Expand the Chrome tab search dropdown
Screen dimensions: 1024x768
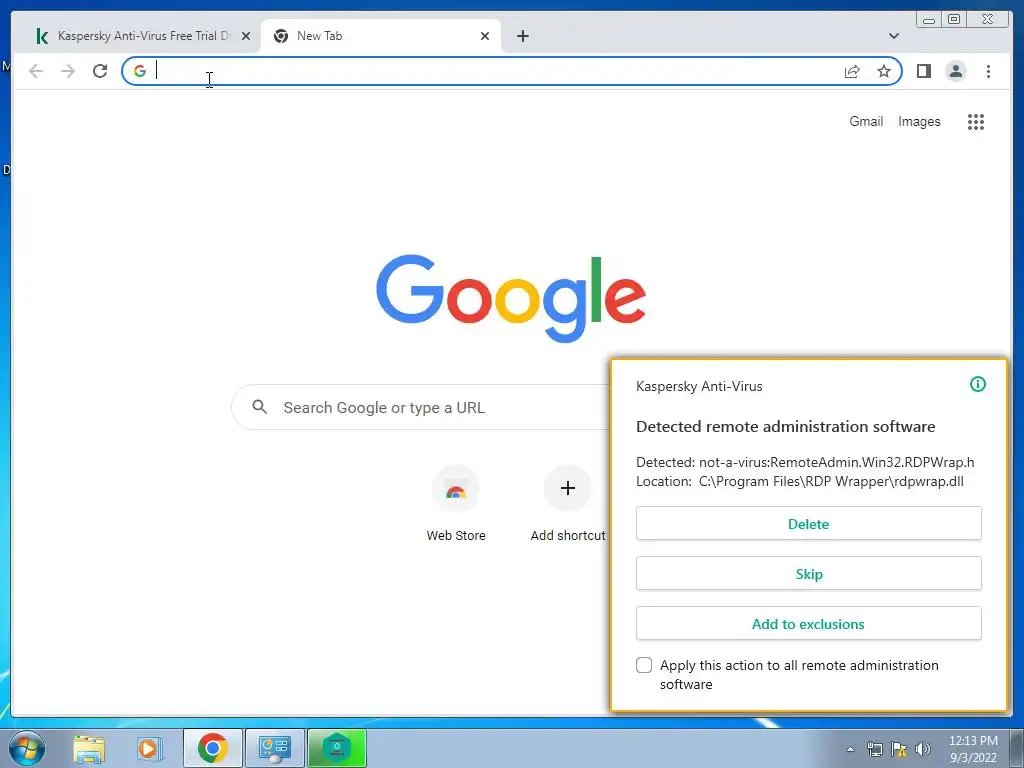pyautogui.click(x=894, y=36)
